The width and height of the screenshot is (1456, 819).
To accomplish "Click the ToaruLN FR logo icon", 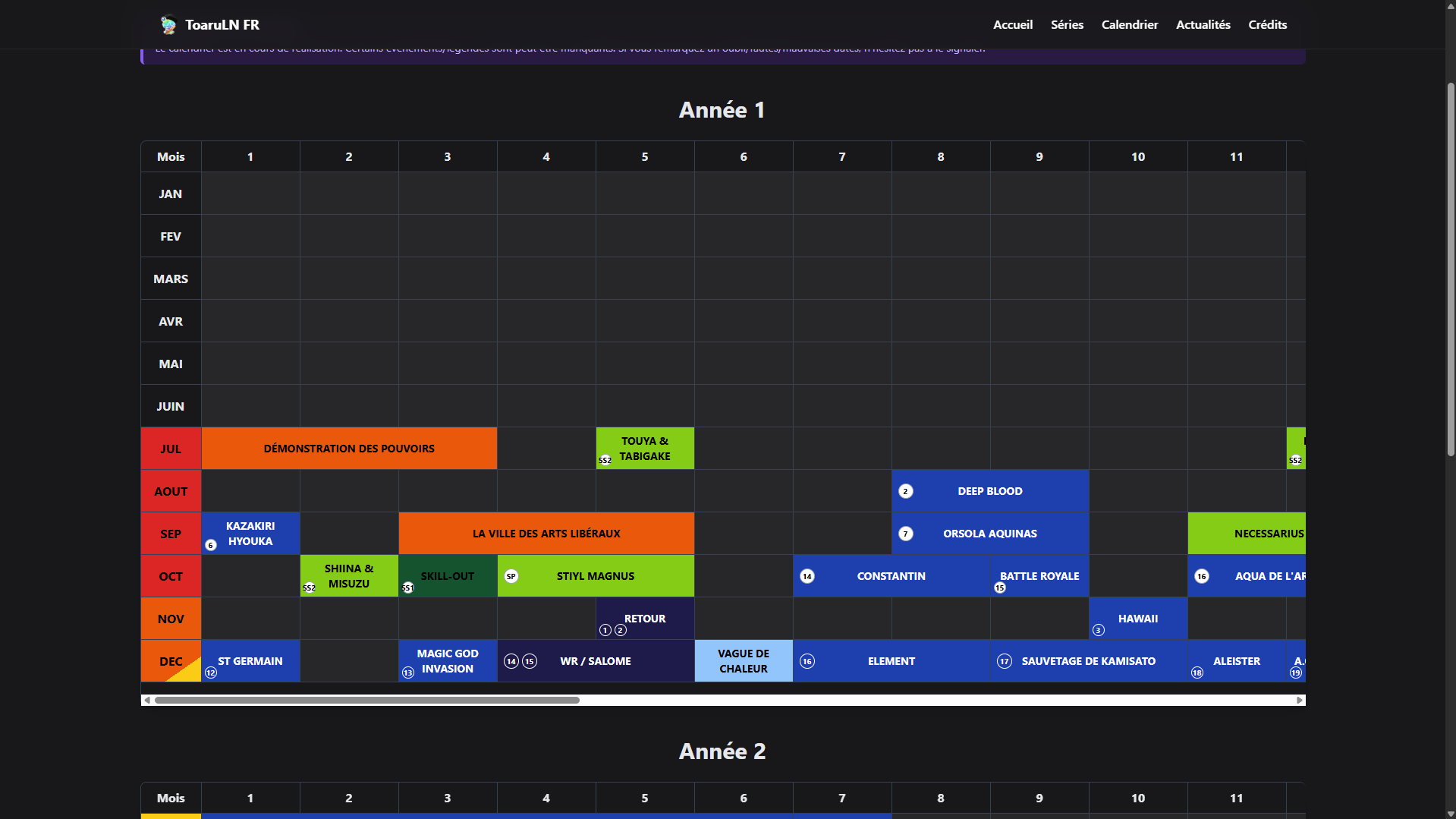I will coord(168,25).
